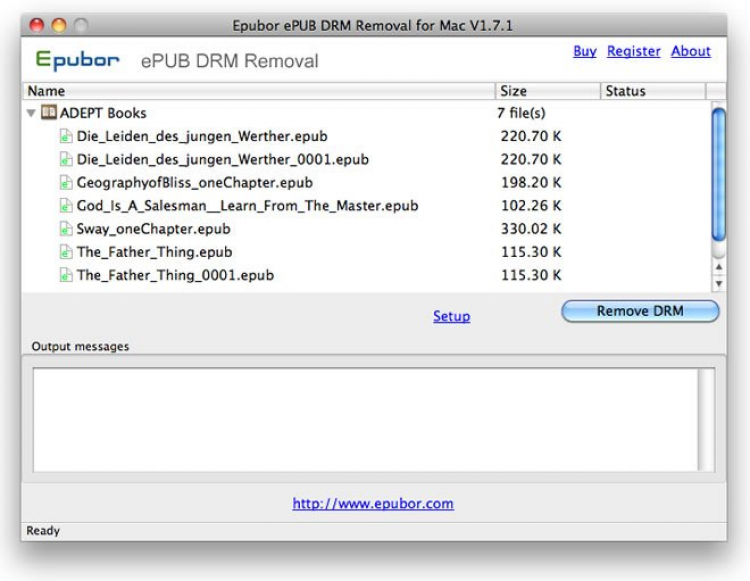The width and height of the screenshot is (750, 581).
Task: Open the About link
Action: [691, 51]
